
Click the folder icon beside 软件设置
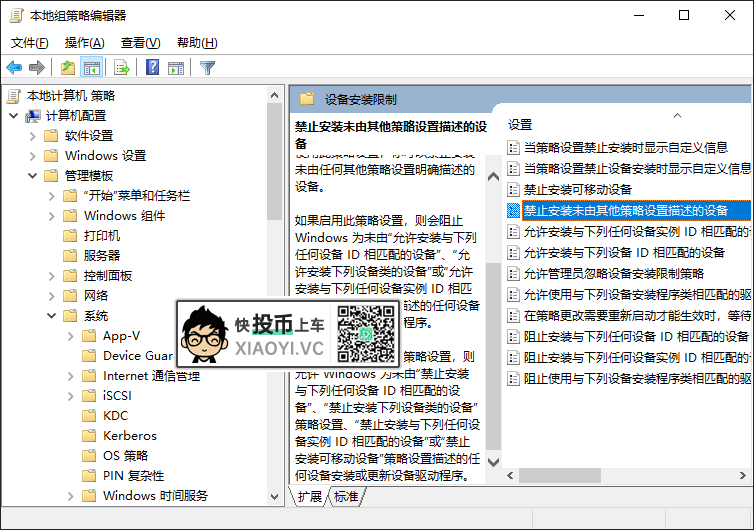pyautogui.click(x=51, y=136)
